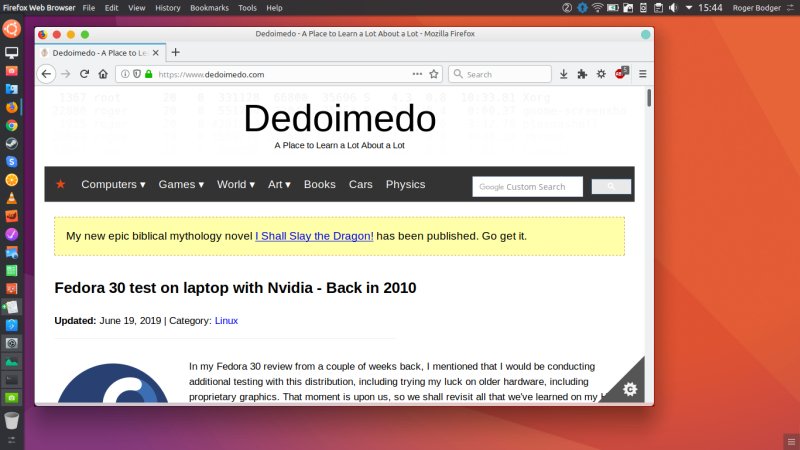Open the Wi-Fi indicator in top panel

click(x=597, y=8)
